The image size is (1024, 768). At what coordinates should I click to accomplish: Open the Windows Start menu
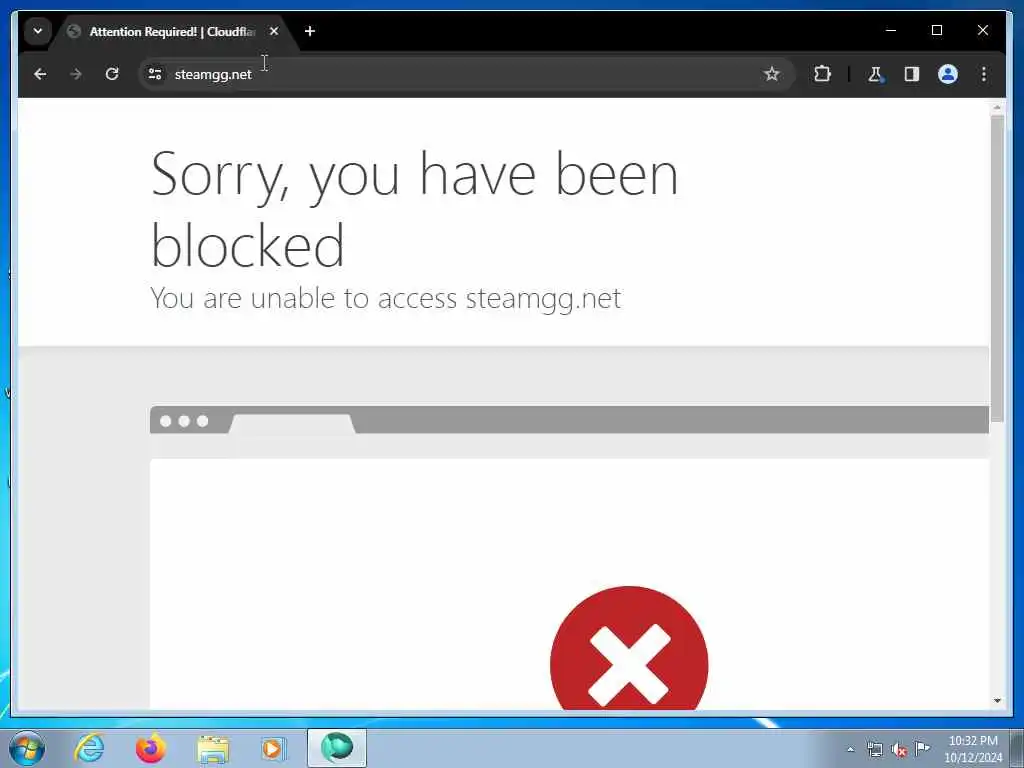coord(26,748)
